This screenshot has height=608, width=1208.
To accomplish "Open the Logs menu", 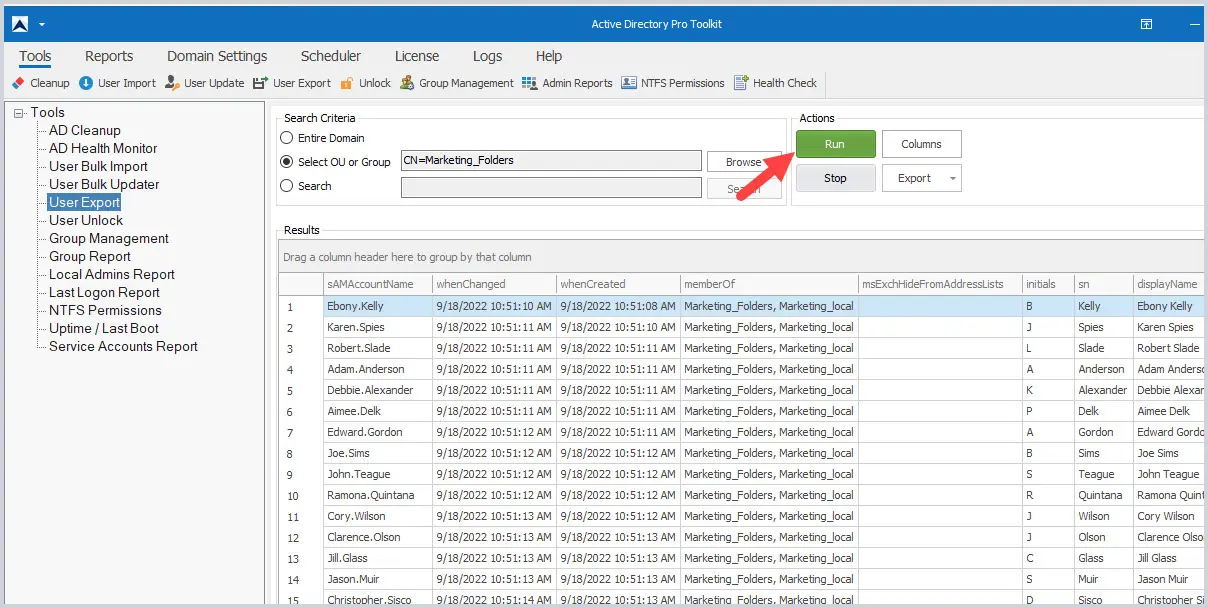I will click(487, 57).
